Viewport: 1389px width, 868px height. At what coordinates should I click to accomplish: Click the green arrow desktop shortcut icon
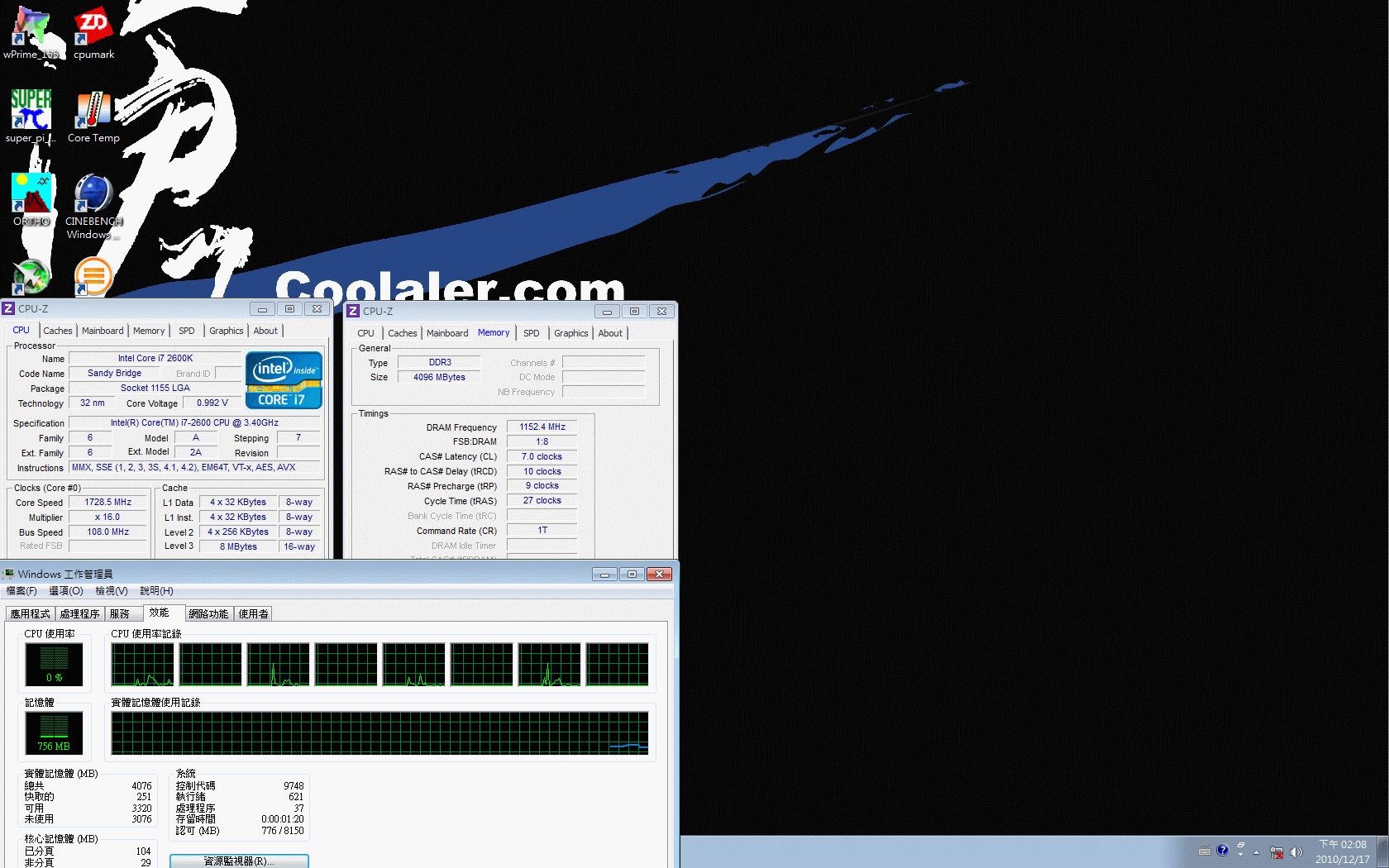[x=31, y=277]
